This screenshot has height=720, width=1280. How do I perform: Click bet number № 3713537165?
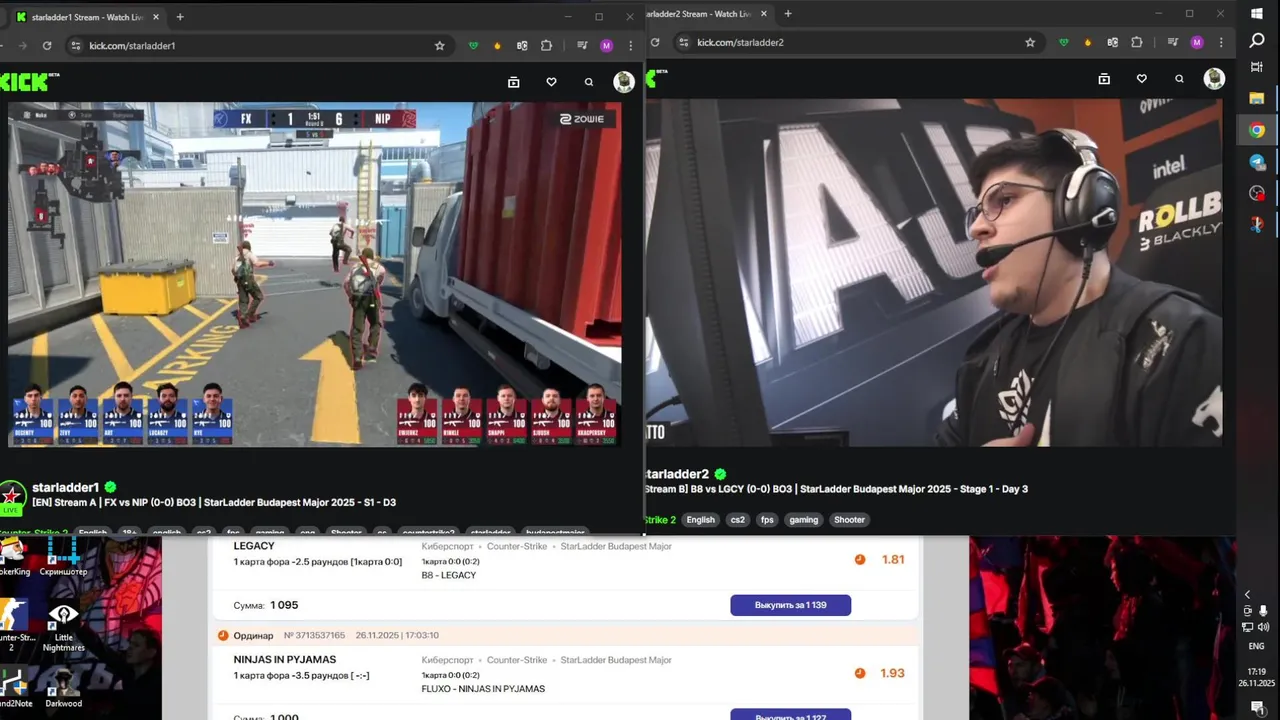tap(314, 635)
